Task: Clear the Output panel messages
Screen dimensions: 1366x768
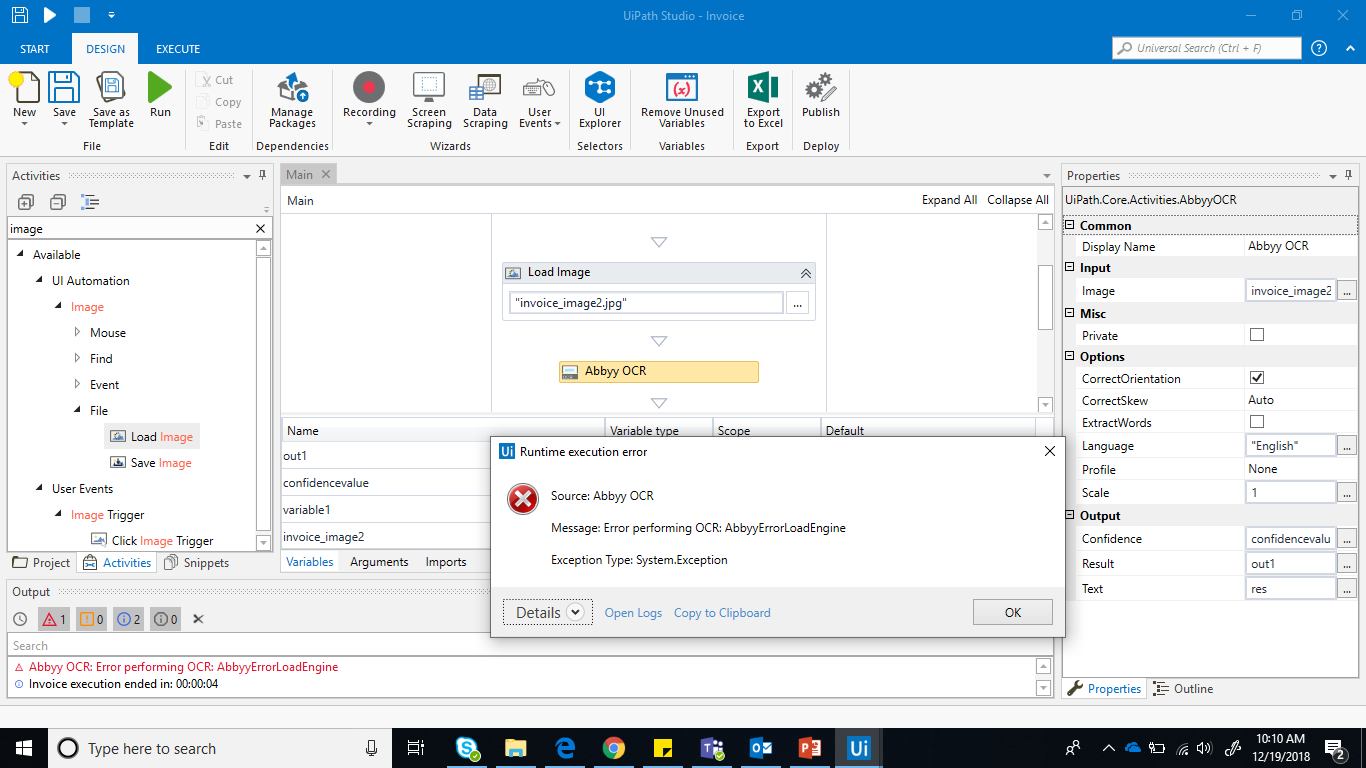Action: point(198,619)
